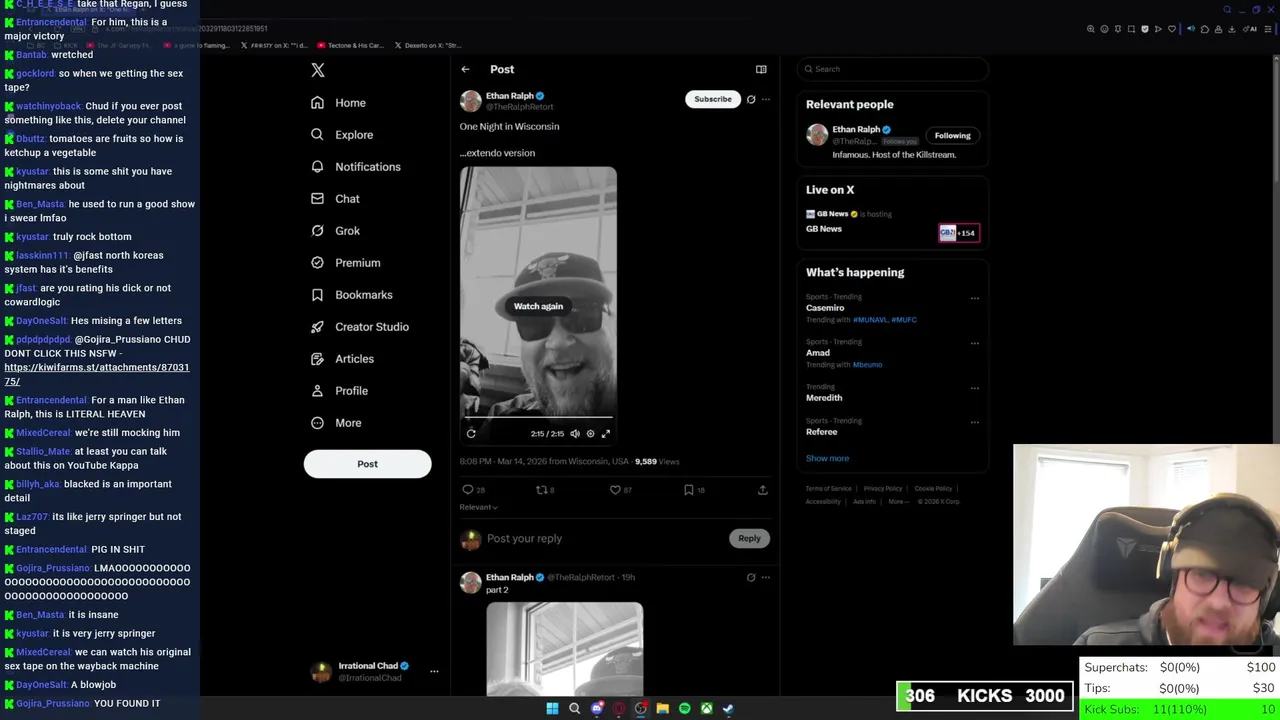Open the part 2 video thumbnail
Screen dimensions: 1280x720
[565, 648]
